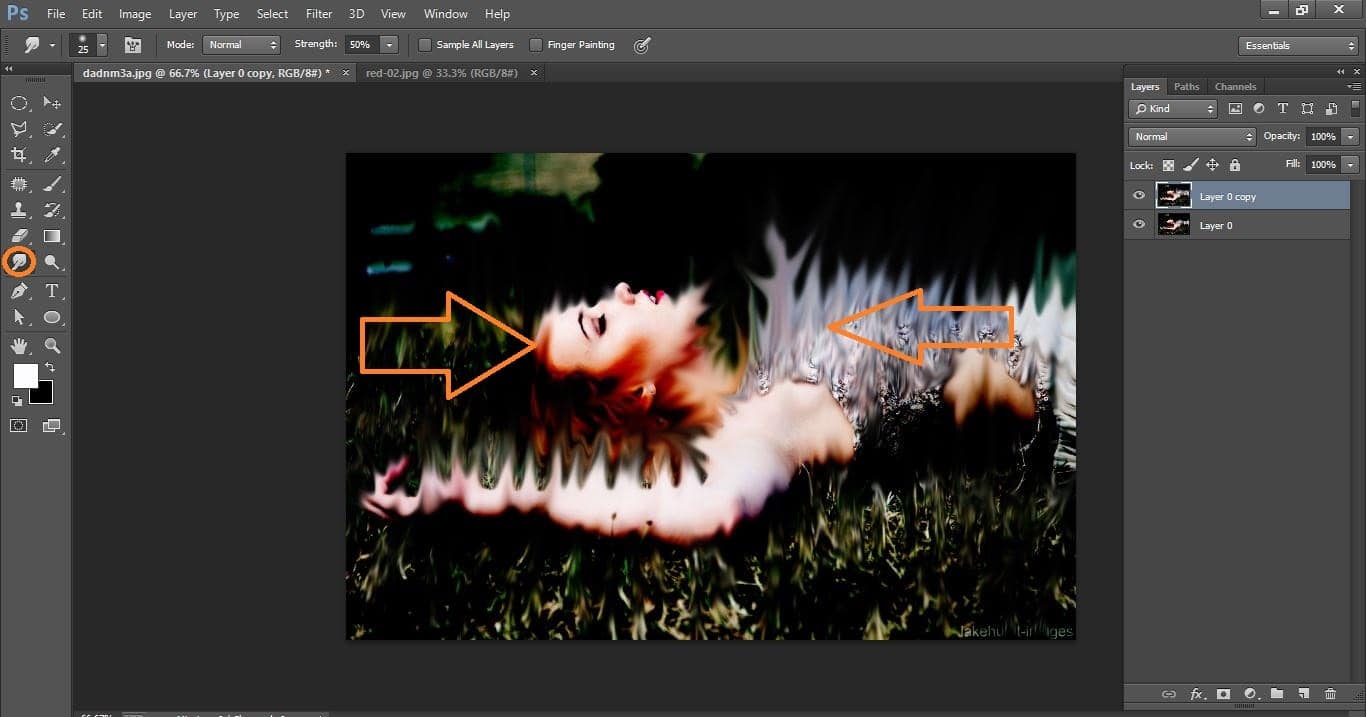Viewport: 1366px width, 717px height.
Task: Switch to red-02.jpg document tab
Action: pyautogui.click(x=441, y=73)
